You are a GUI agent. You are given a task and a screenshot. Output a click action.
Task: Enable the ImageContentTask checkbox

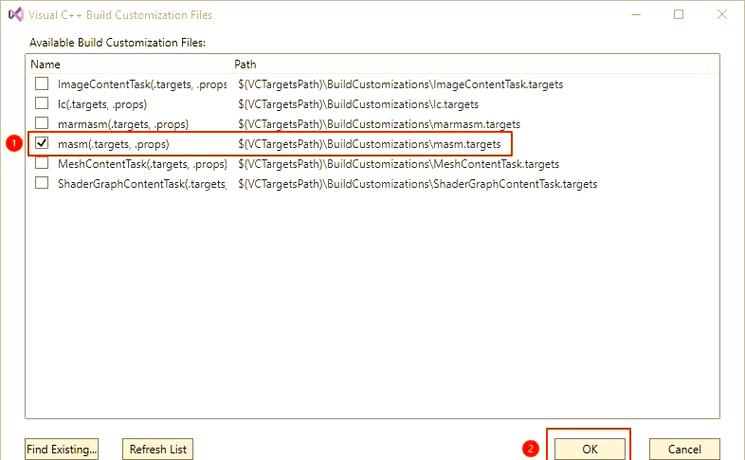[42, 84]
